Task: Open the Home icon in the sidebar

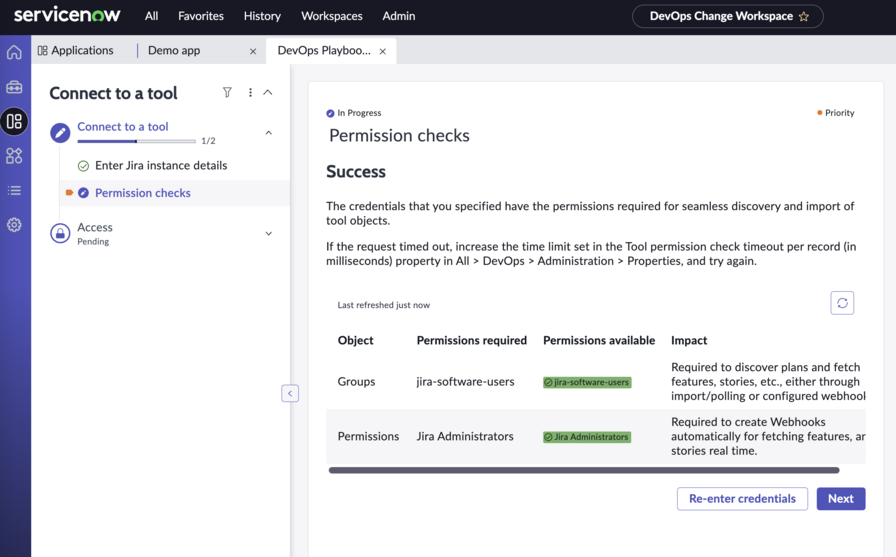Action: [14, 52]
